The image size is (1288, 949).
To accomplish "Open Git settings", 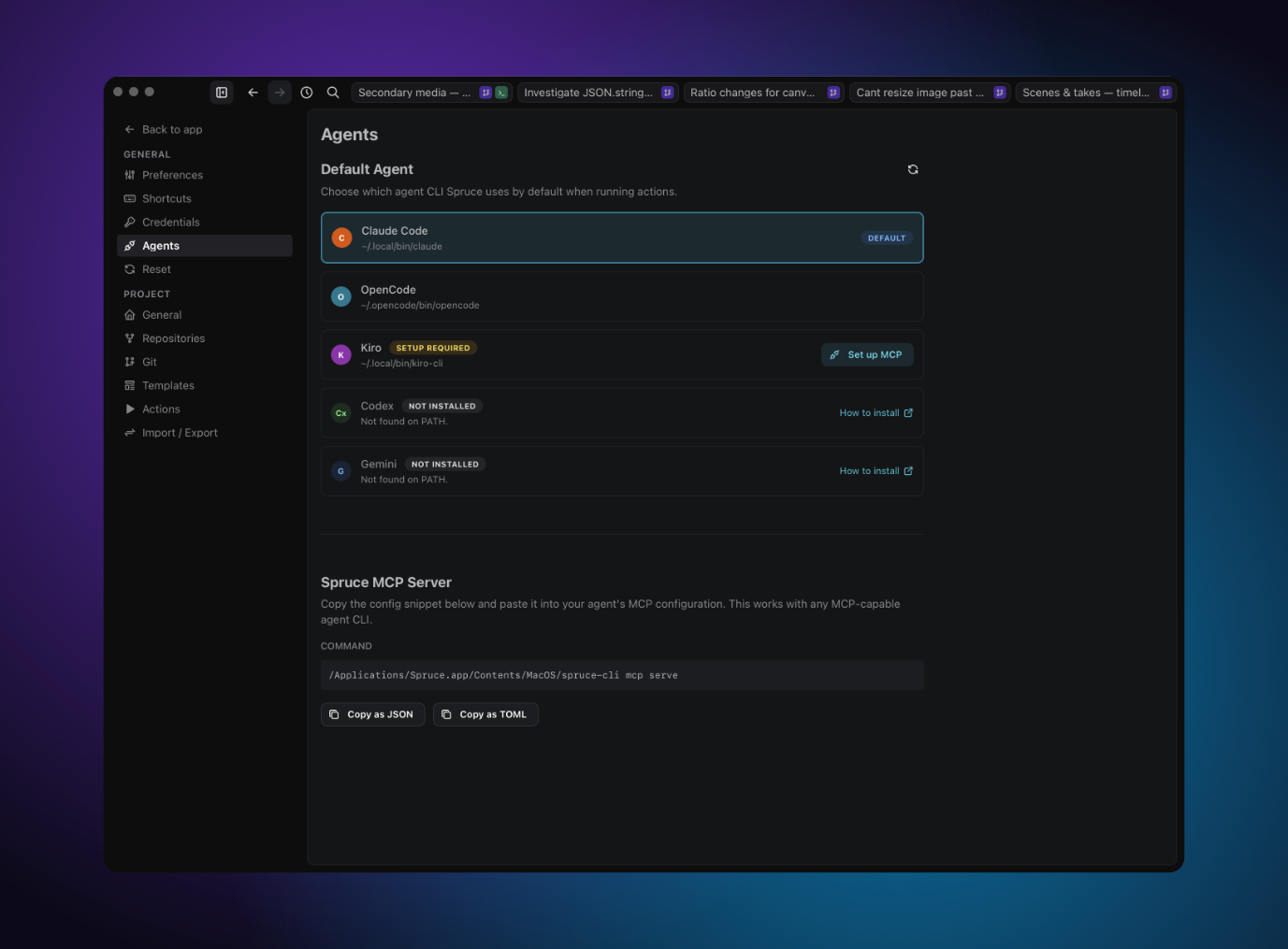I will (x=205, y=362).
